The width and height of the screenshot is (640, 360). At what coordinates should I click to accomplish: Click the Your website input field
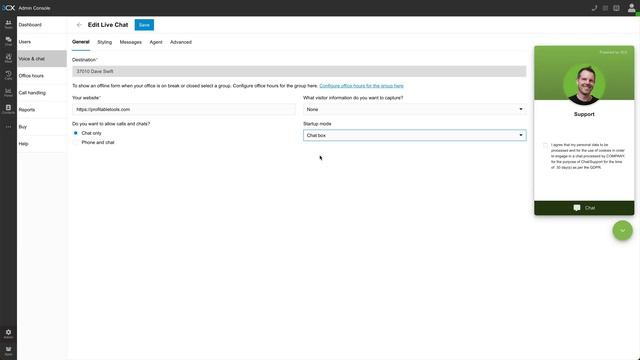click(184, 109)
